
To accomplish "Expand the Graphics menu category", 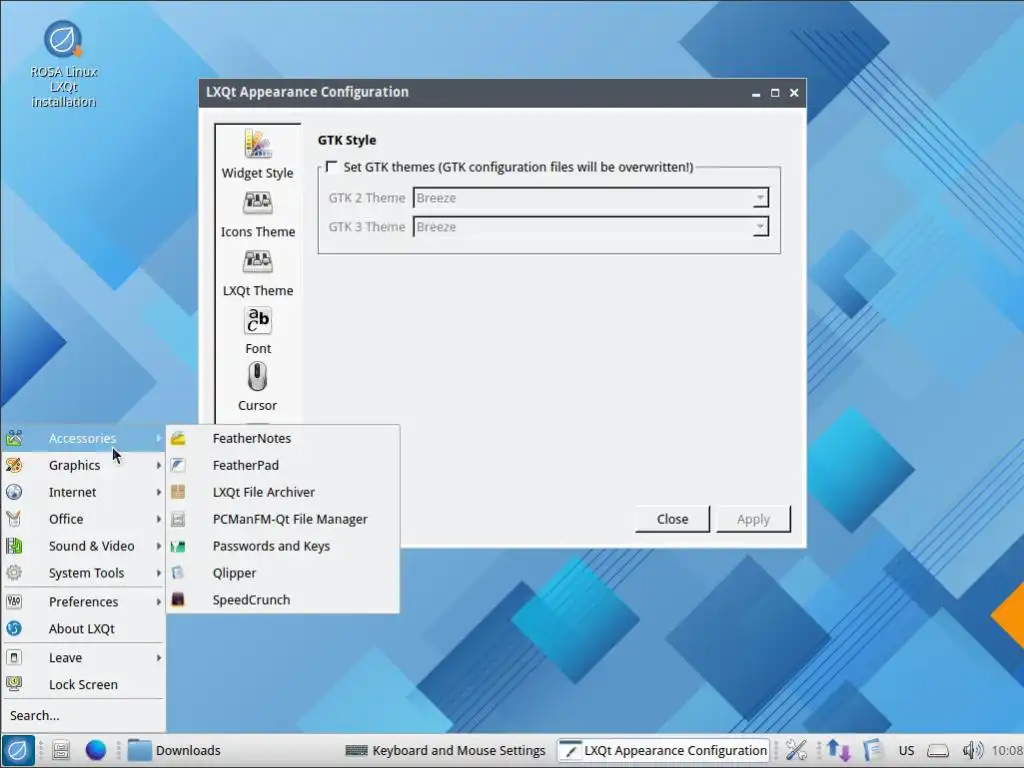I will [83, 465].
